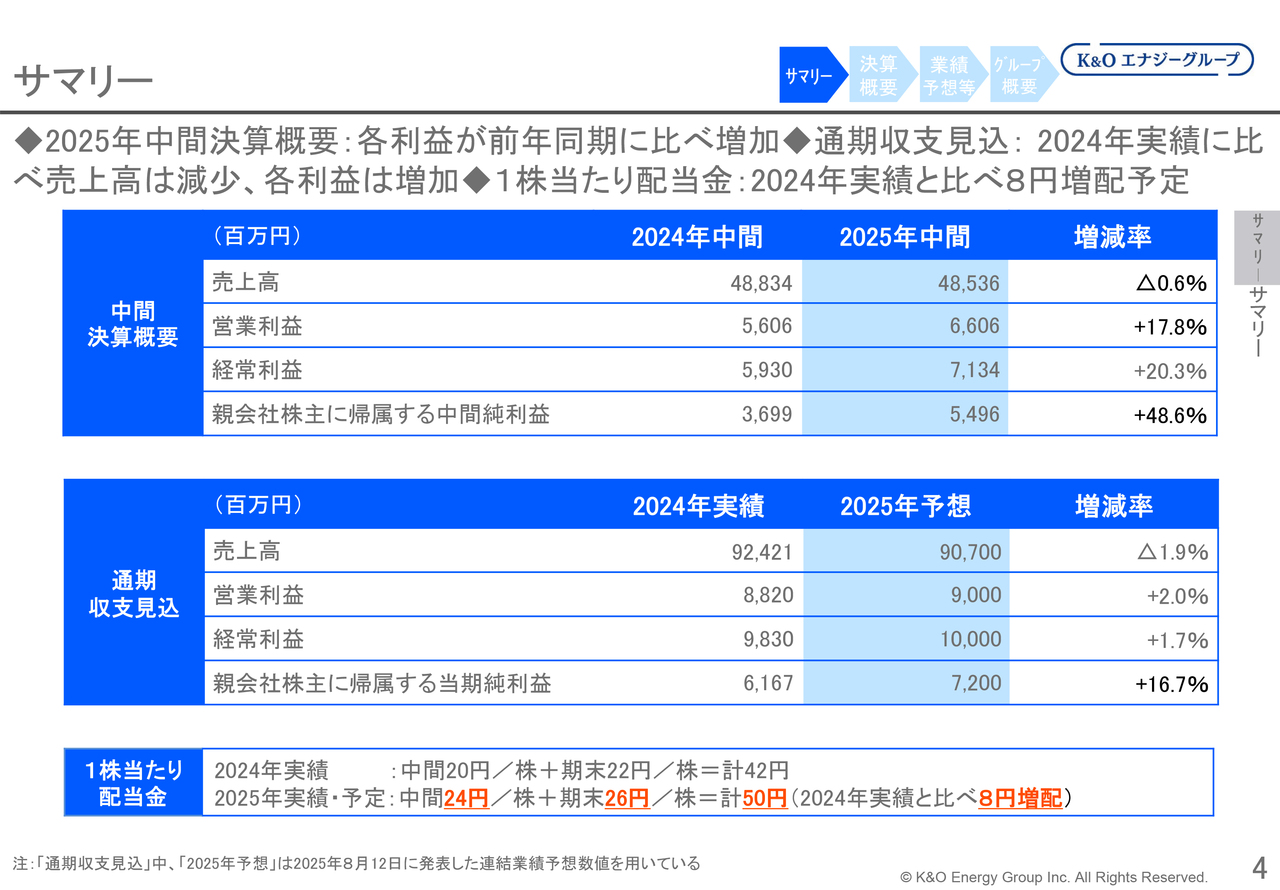Open the 2024年中間 header selector

(x=698, y=236)
